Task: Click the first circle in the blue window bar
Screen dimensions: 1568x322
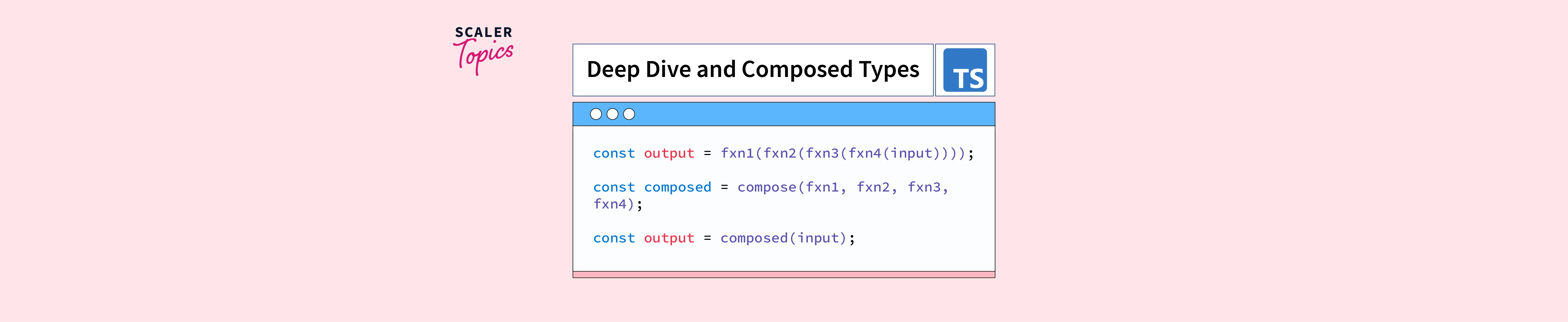Action: 596,114
